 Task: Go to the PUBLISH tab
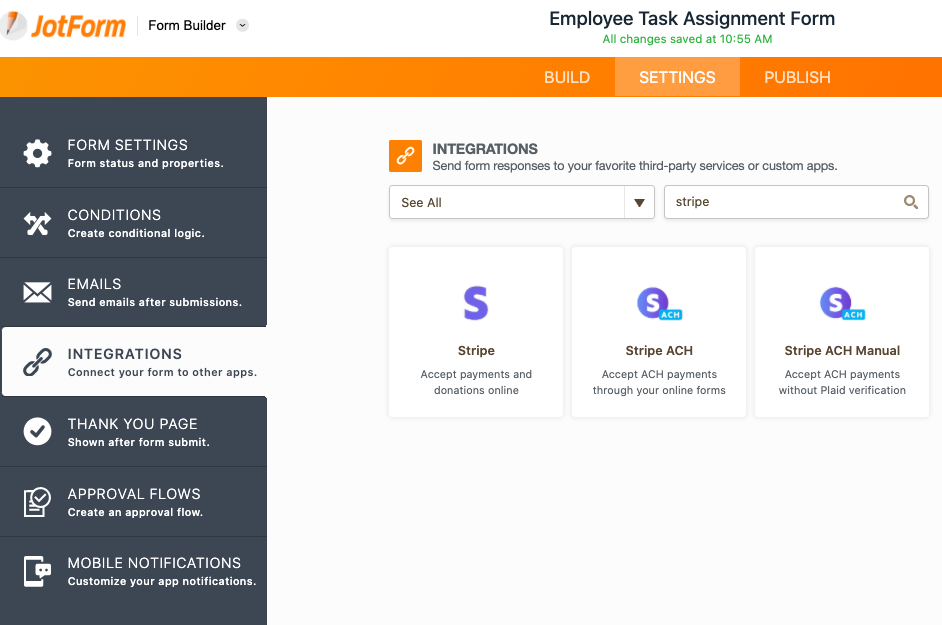click(x=797, y=78)
